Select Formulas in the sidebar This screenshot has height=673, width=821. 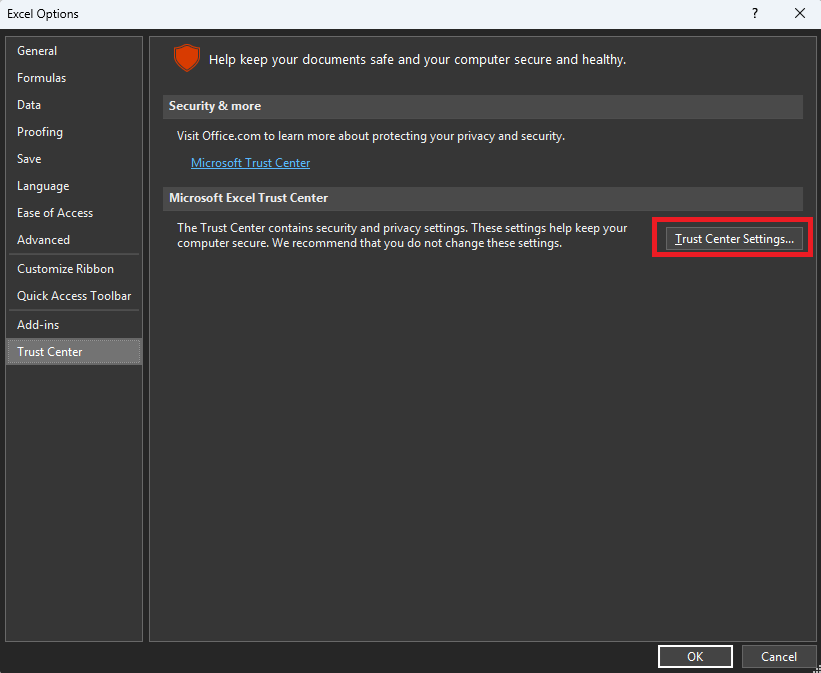point(41,78)
